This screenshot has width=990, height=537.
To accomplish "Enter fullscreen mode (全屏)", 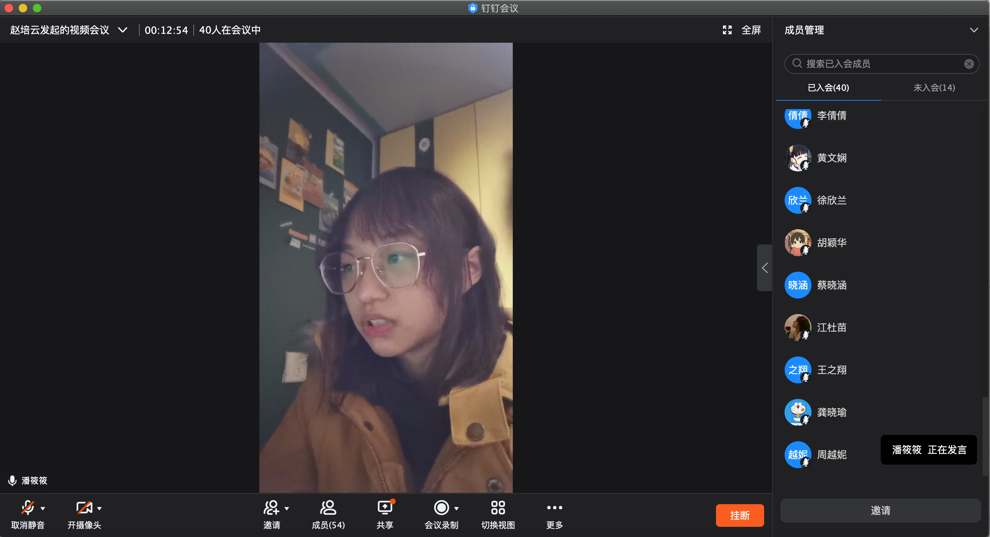I will [741, 30].
